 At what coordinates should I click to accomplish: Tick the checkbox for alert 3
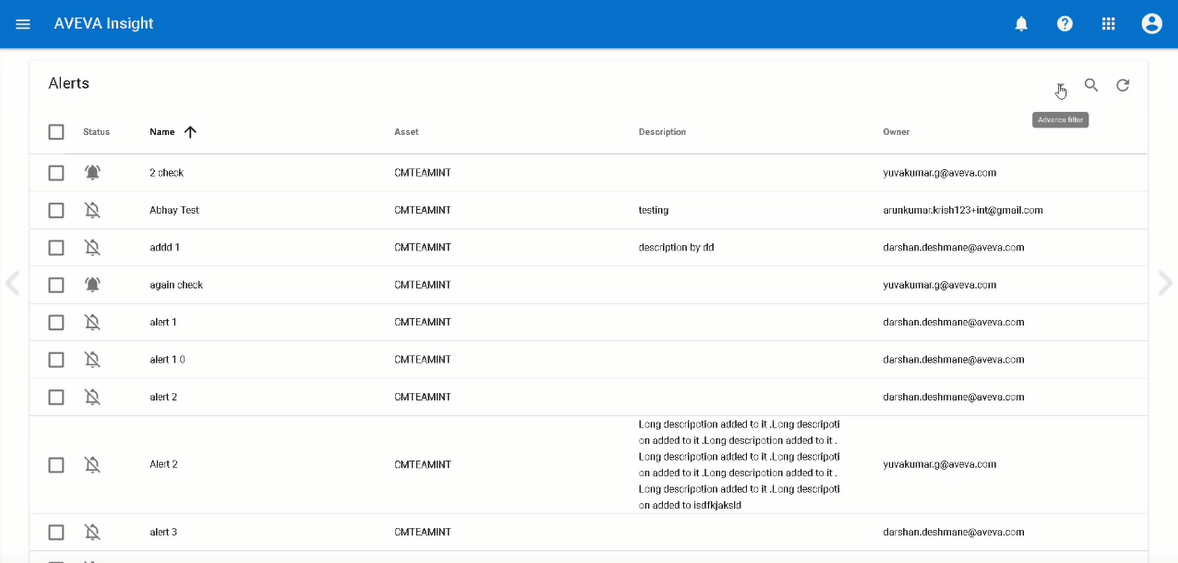coord(56,532)
